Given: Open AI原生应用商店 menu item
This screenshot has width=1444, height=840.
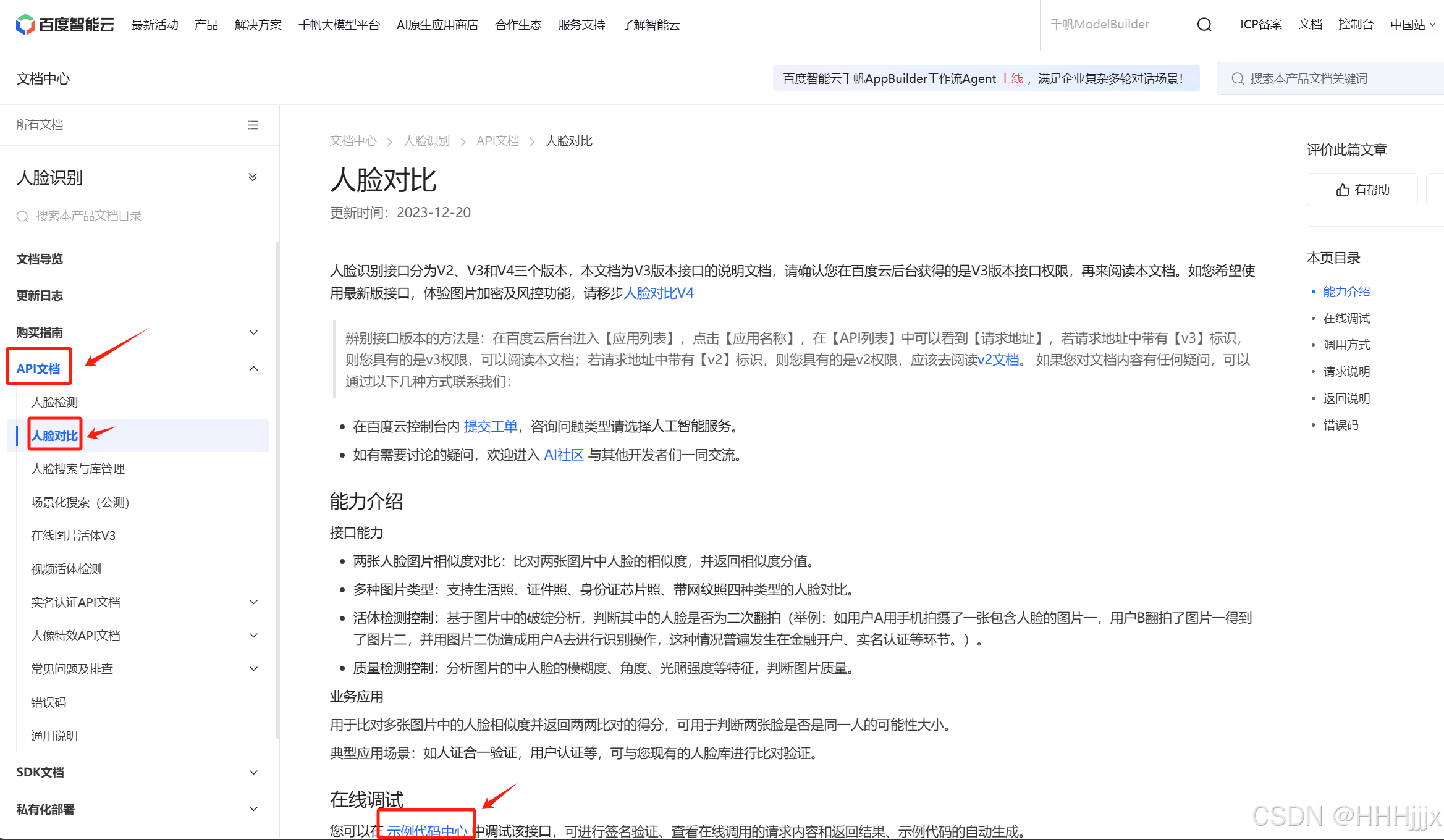Looking at the screenshot, I should point(437,25).
